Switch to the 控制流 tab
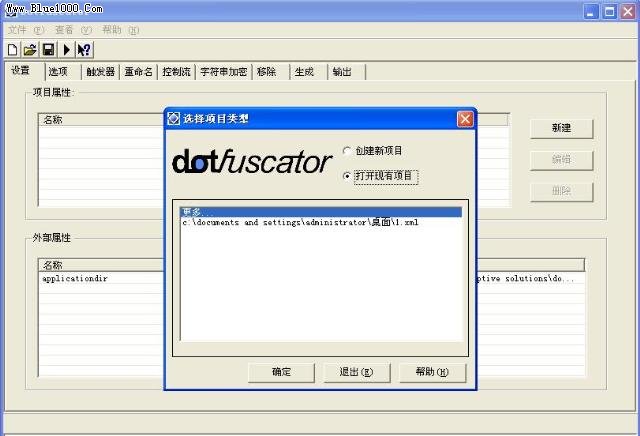 pyautogui.click(x=176, y=72)
